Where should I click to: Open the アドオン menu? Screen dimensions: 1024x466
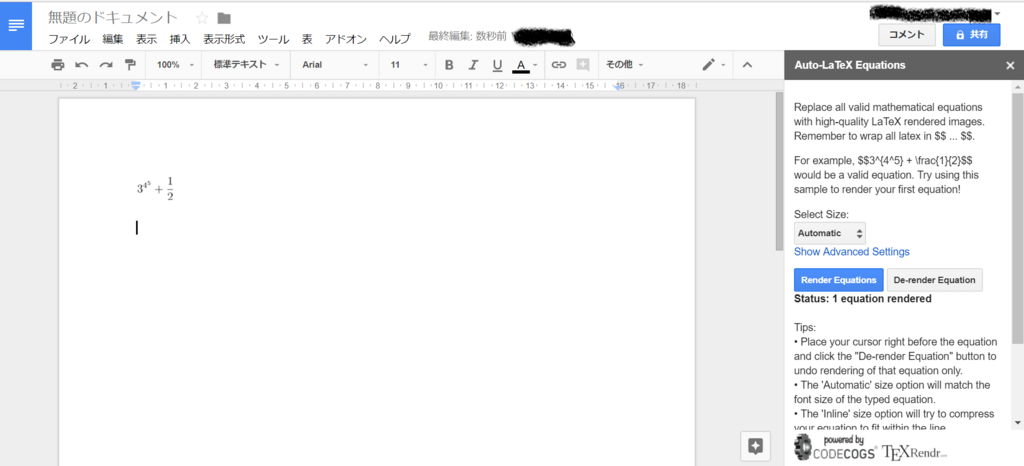pyautogui.click(x=346, y=39)
